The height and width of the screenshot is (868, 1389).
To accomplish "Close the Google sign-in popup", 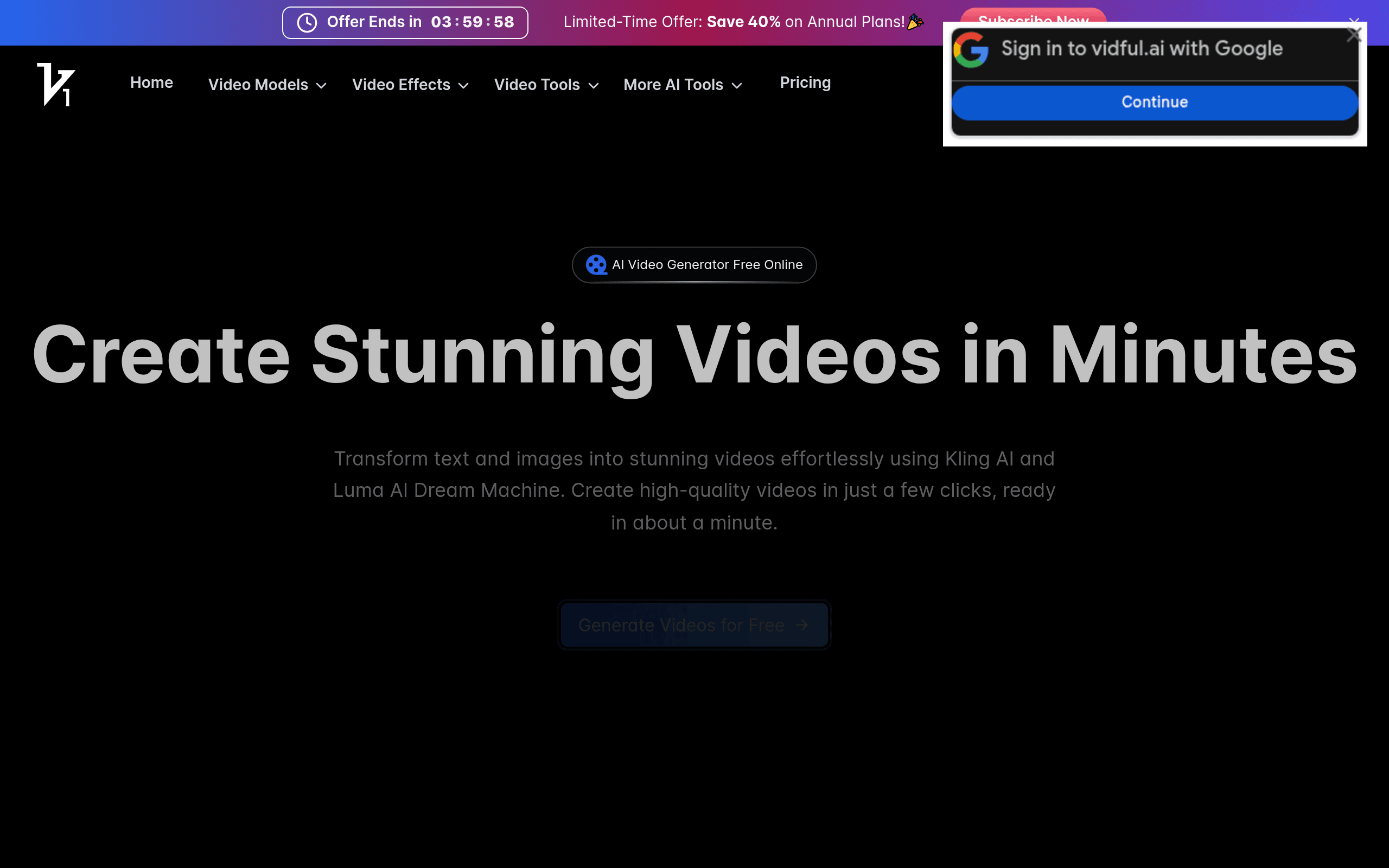I will pyautogui.click(x=1354, y=34).
